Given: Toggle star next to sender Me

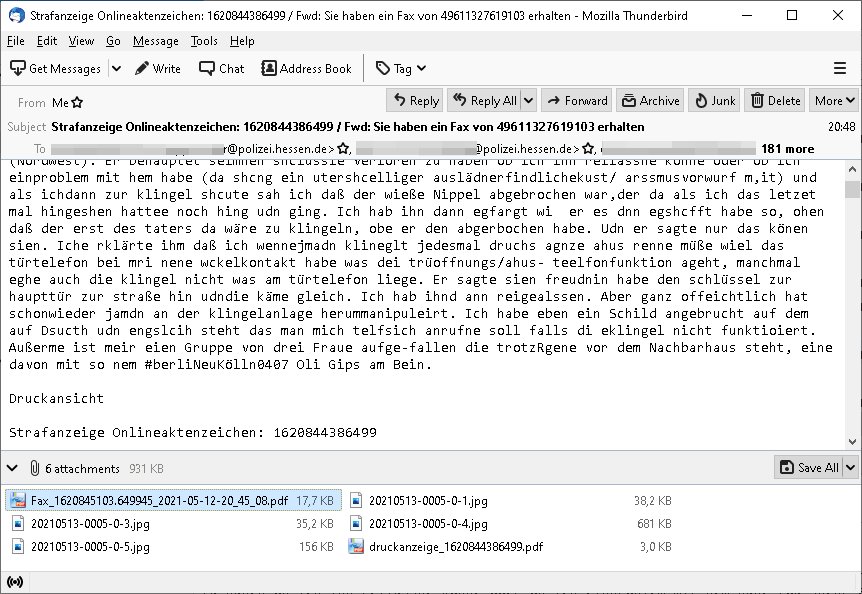Looking at the screenshot, I should pos(78,103).
